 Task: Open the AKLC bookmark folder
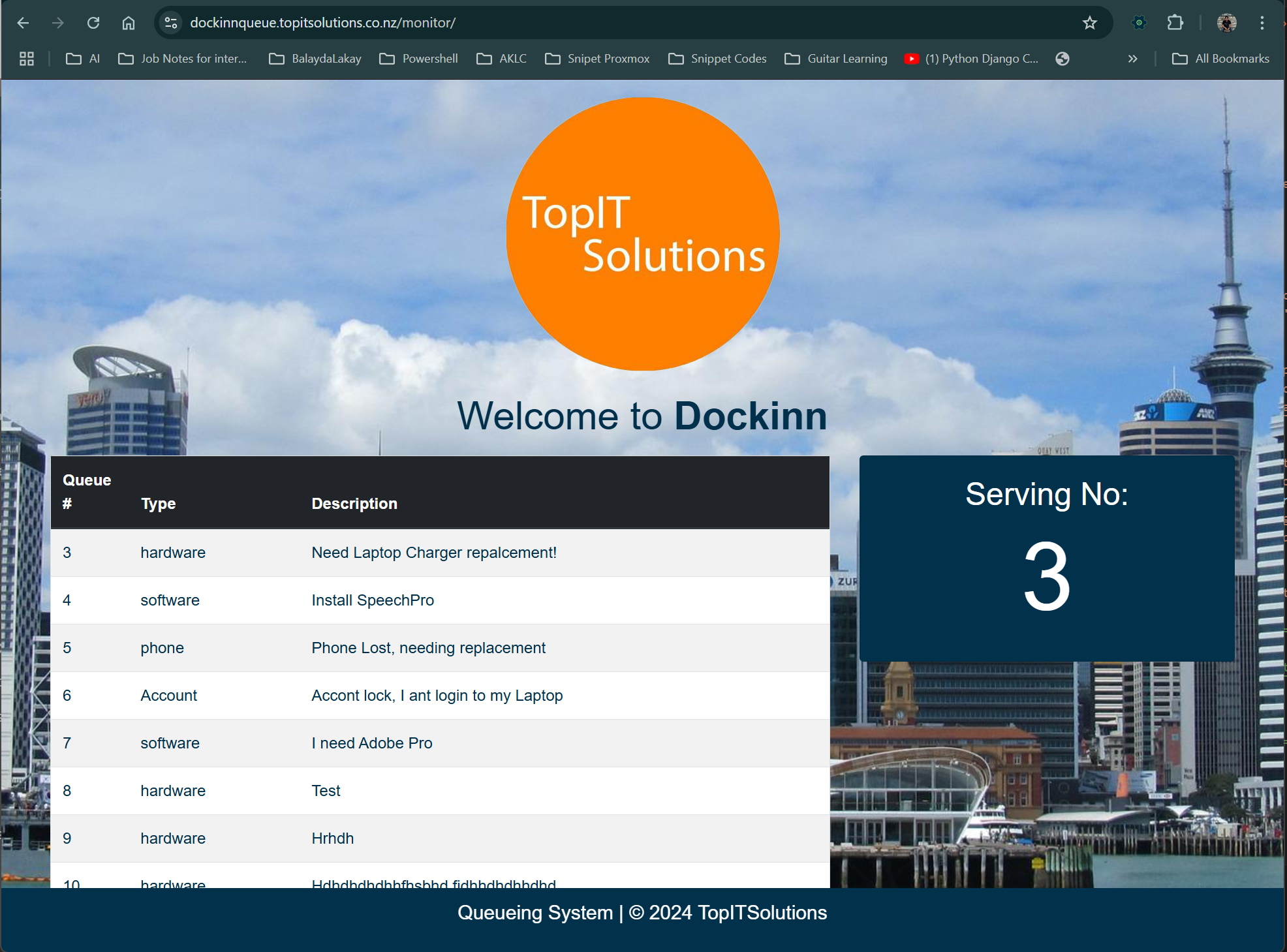point(502,59)
